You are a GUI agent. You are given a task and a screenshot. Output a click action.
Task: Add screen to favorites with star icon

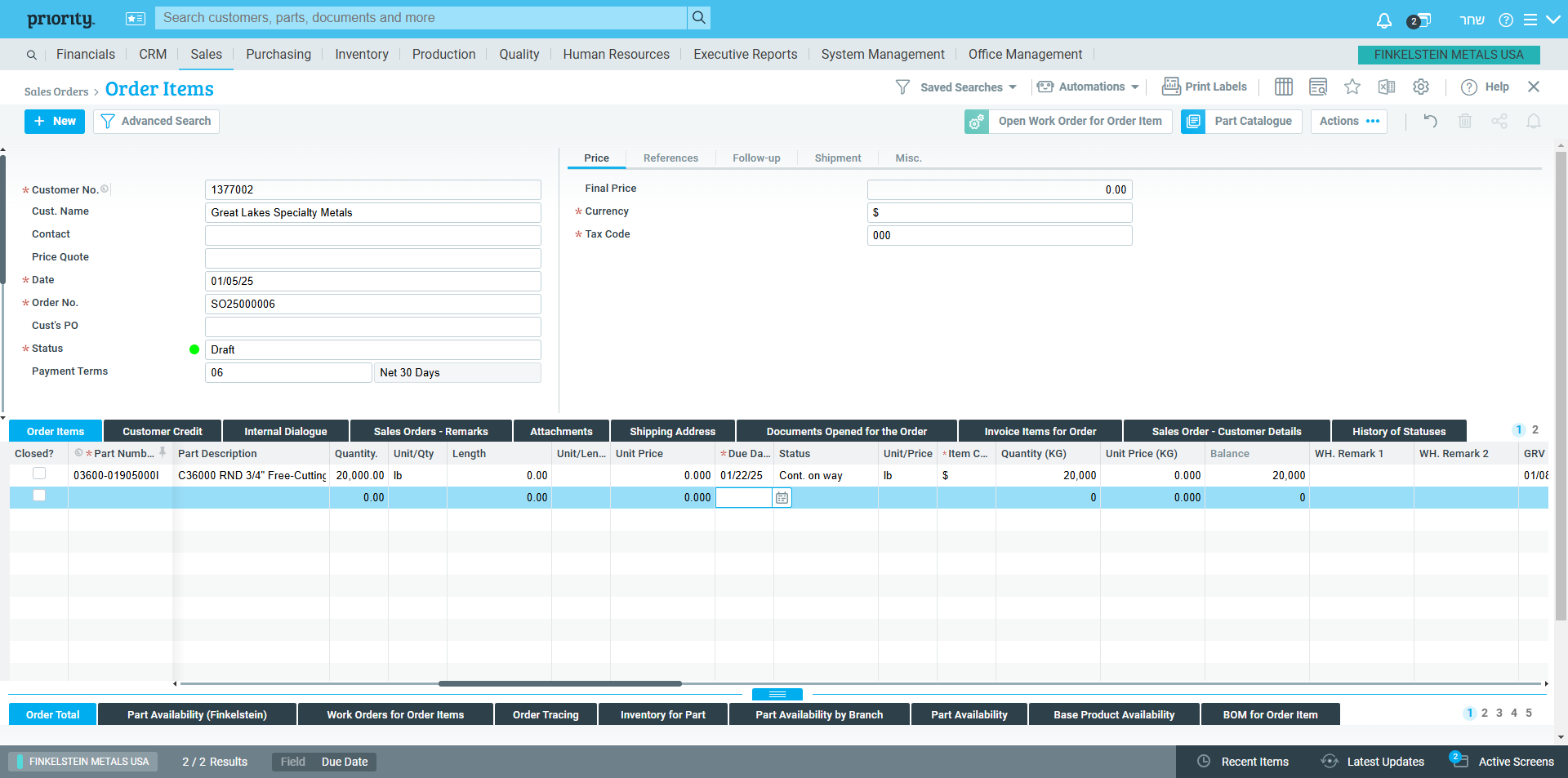pyautogui.click(x=1352, y=87)
